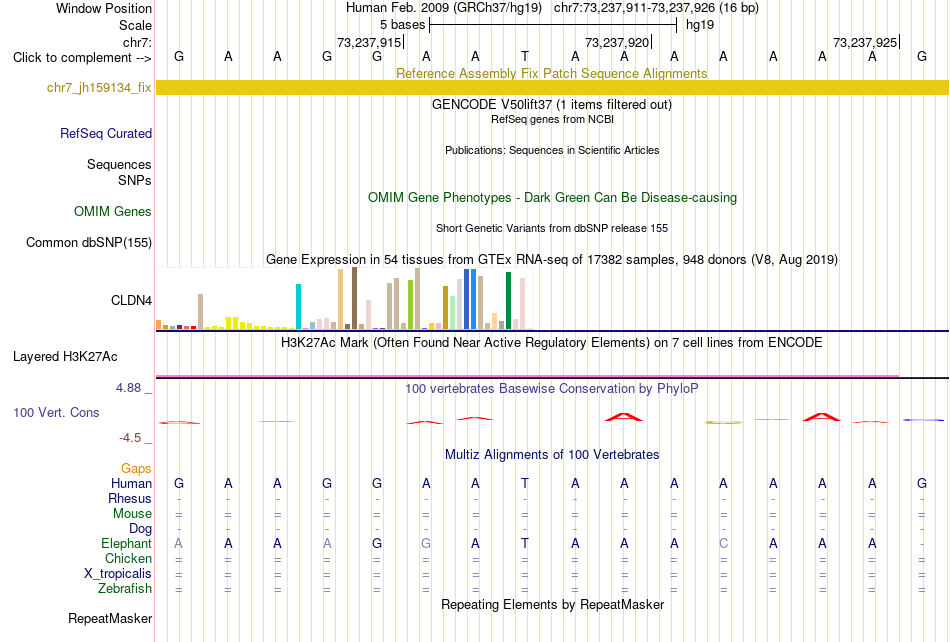950x642 pixels.
Task: Click the C base in the Elephant row
Action: [723, 543]
